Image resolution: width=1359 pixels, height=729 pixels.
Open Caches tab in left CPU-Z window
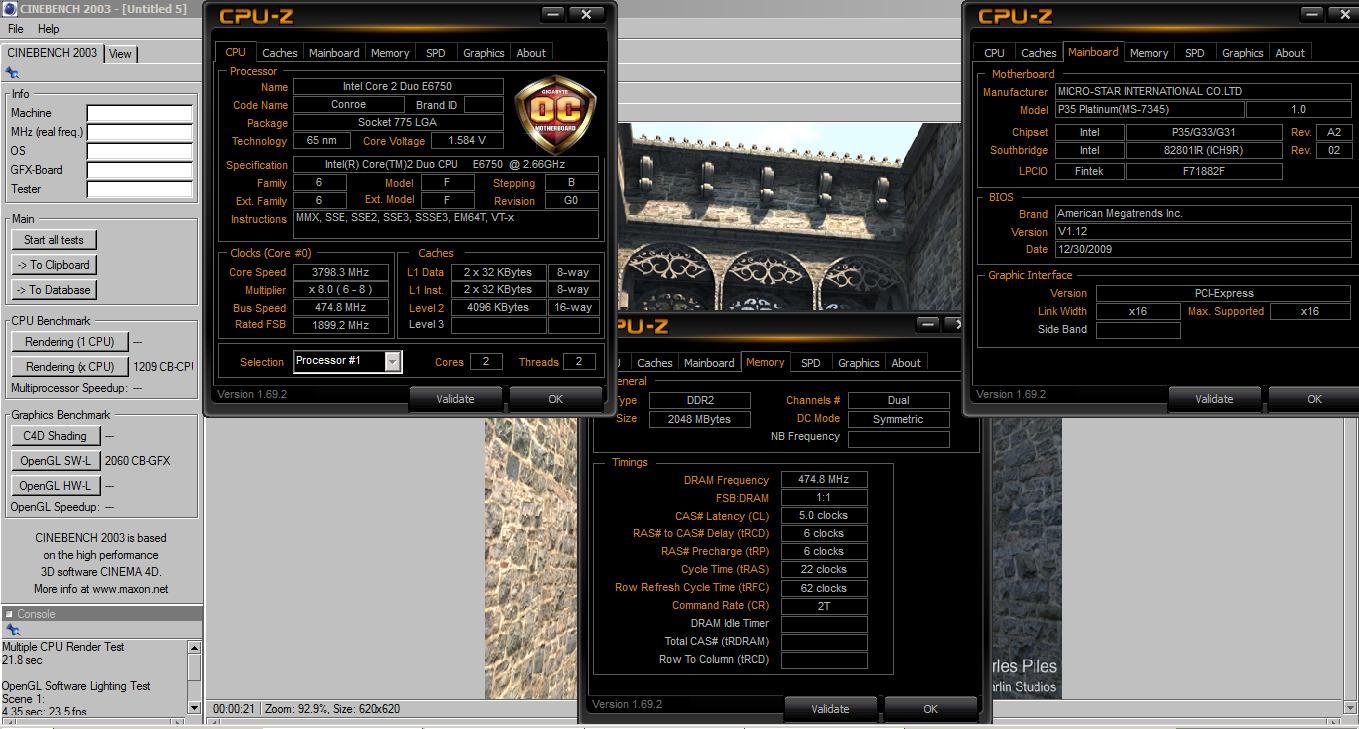pos(280,53)
